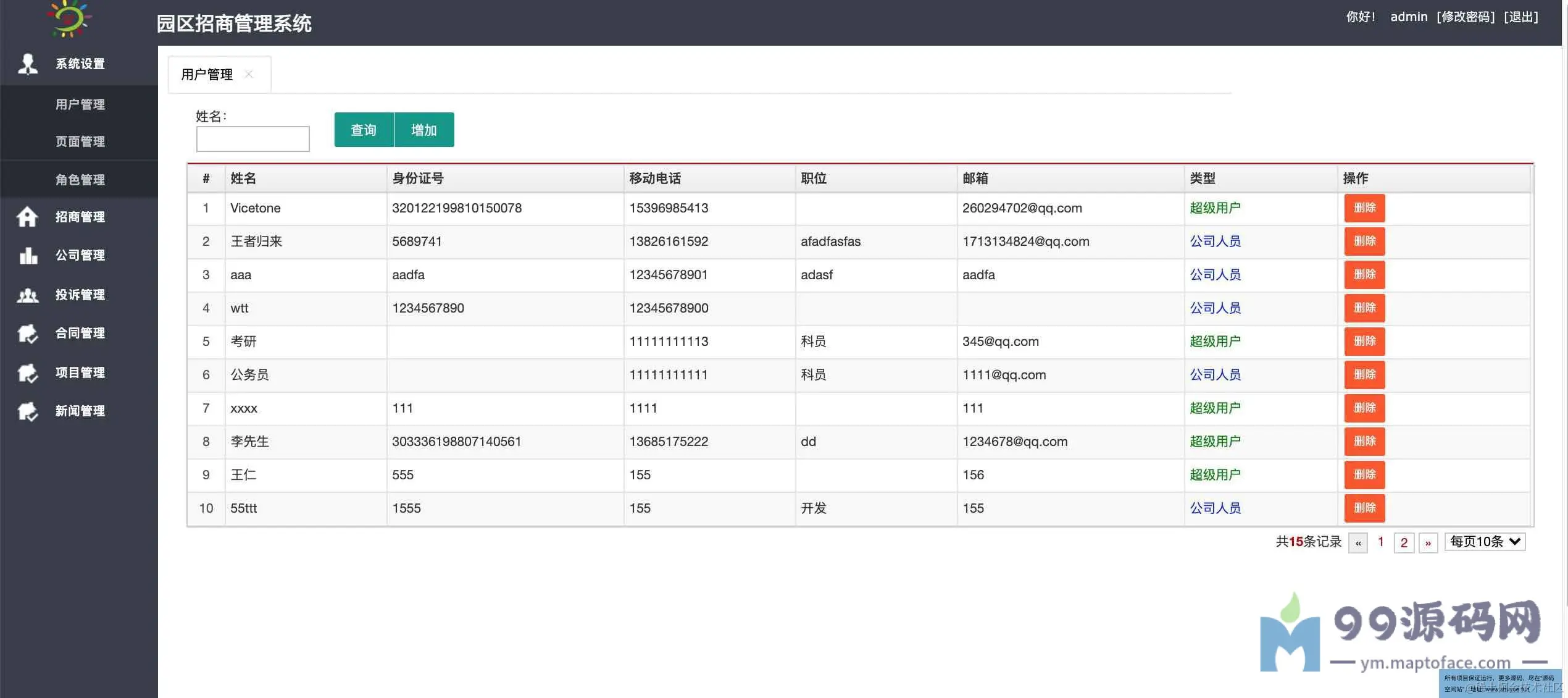The image size is (1568, 698).
Task: Click the 投诉管理 people group icon
Action: coord(27,295)
